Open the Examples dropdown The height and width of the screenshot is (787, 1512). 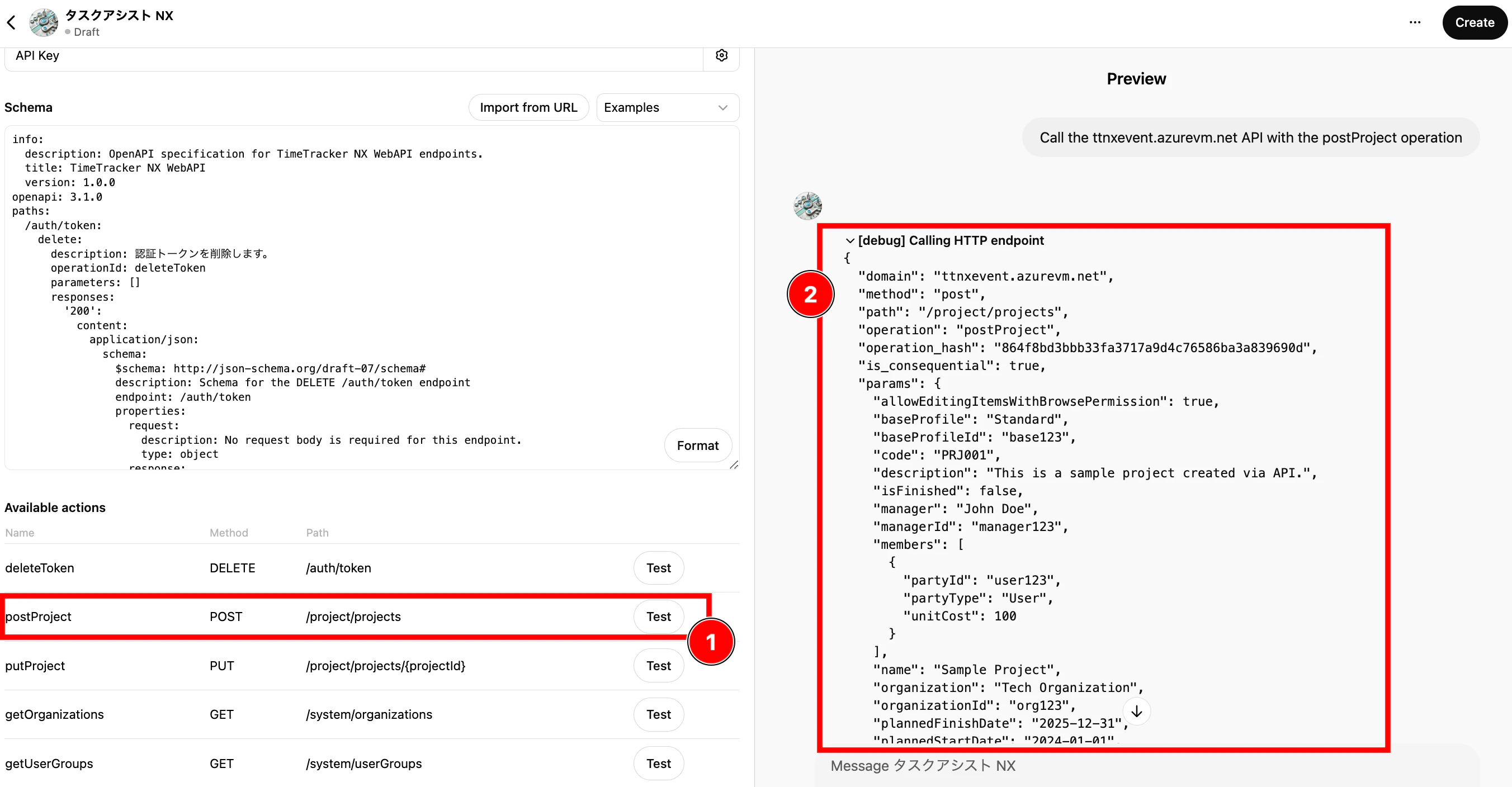[x=667, y=107]
